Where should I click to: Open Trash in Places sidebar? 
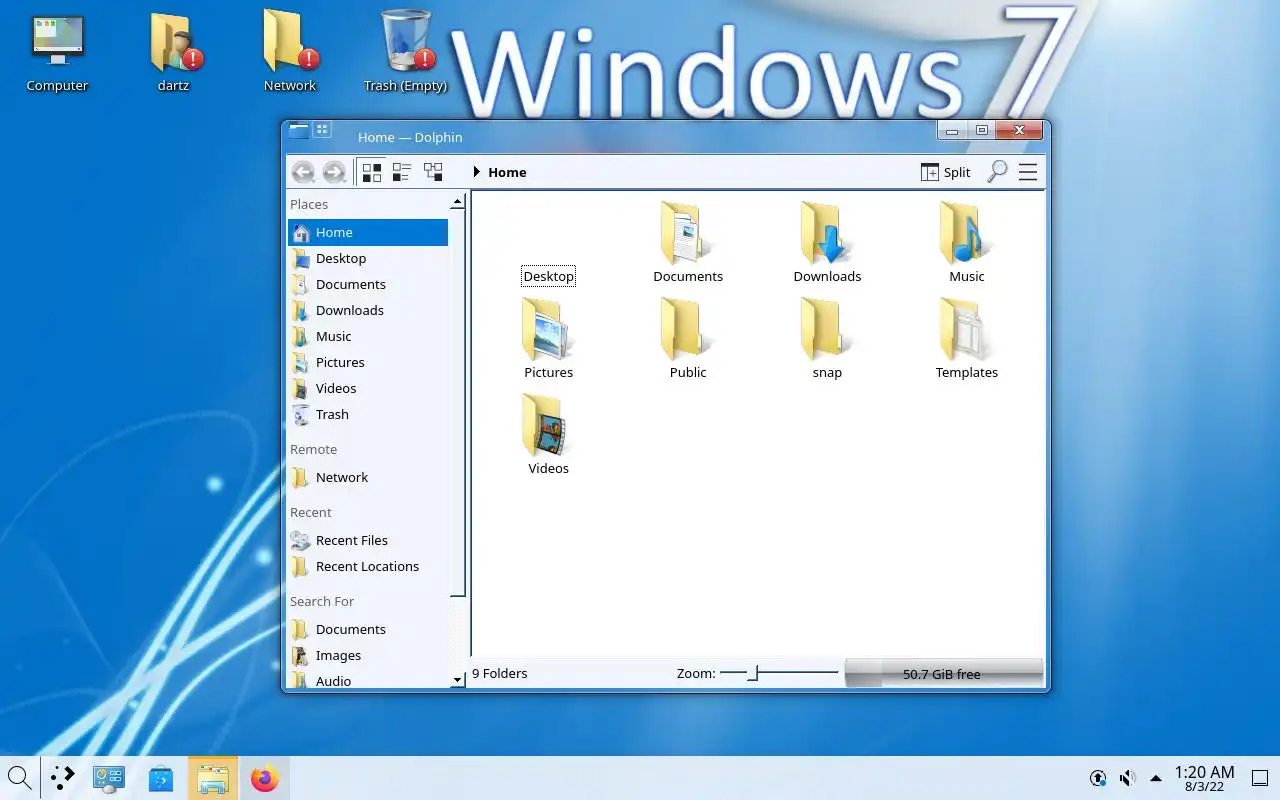pos(368,414)
